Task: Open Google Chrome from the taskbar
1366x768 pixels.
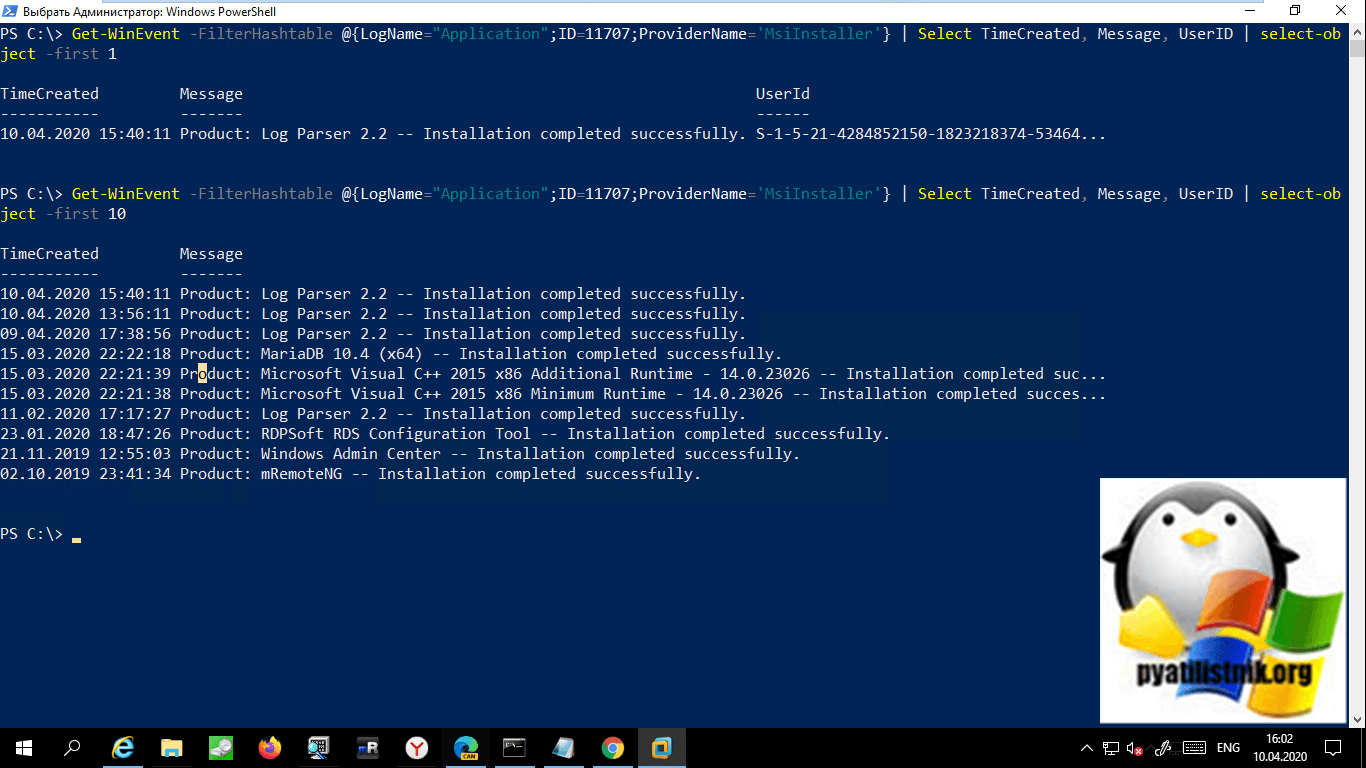Action: coord(613,747)
